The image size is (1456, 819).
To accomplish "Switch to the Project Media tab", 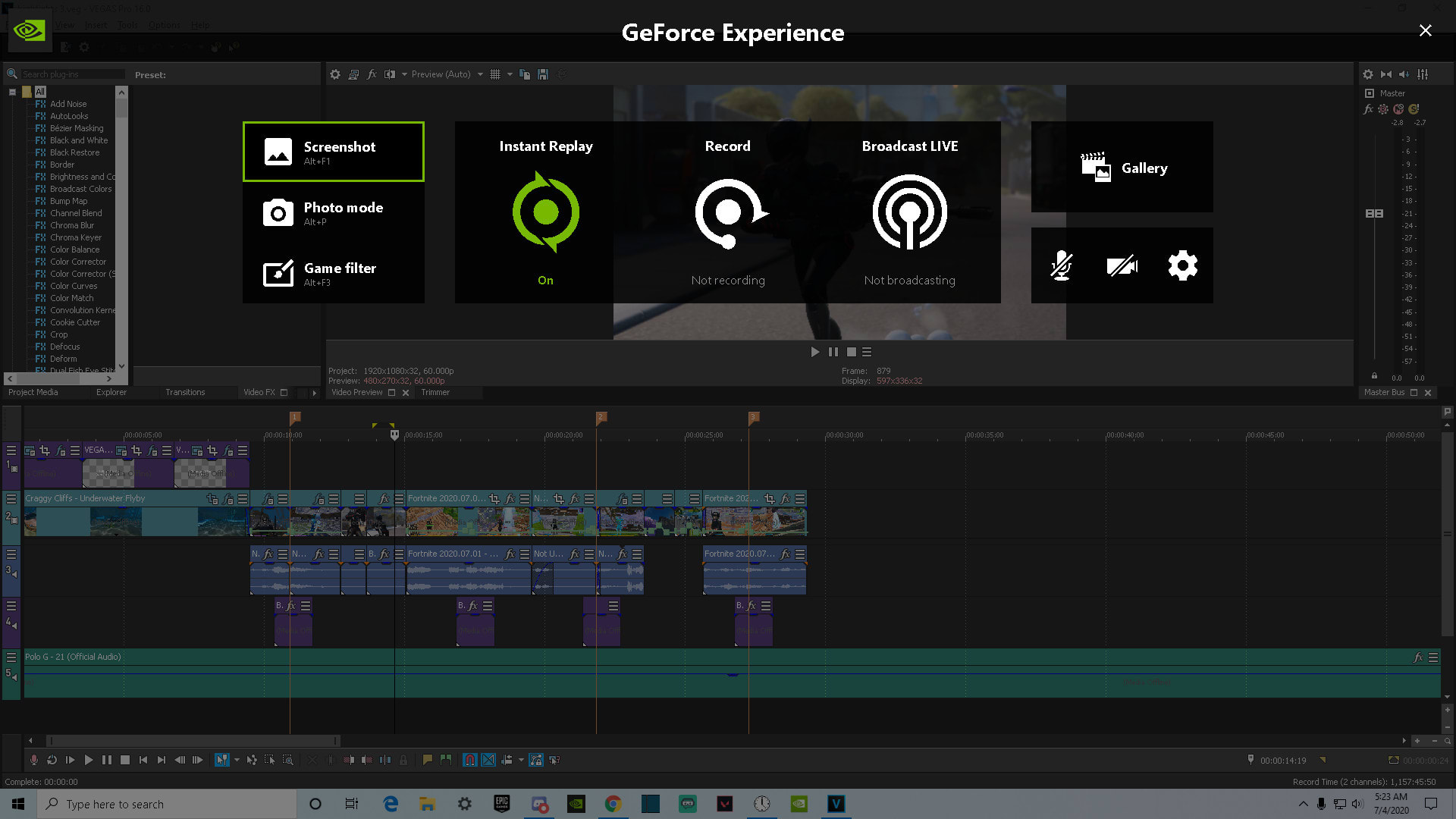I will pyautogui.click(x=33, y=392).
